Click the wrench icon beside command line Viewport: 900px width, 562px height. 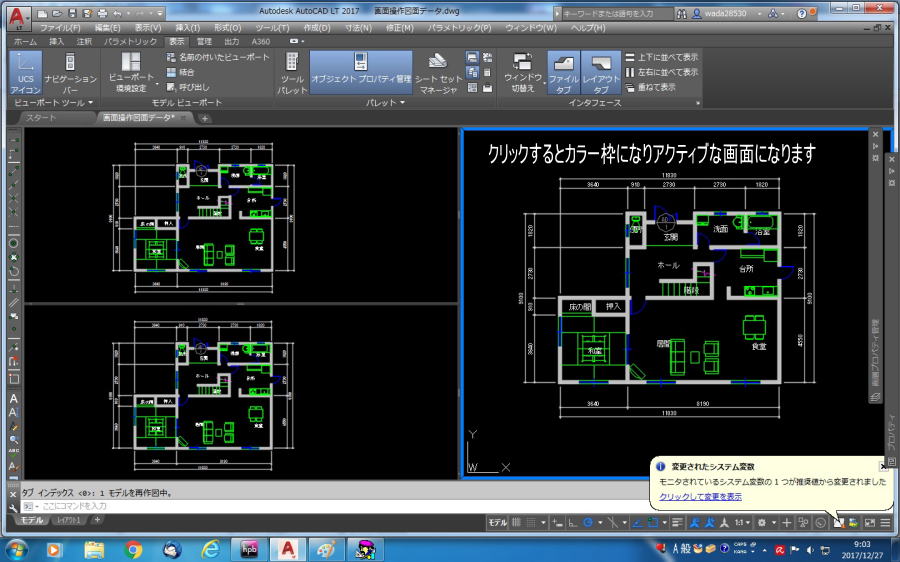pyautogui.click(x=14, y=508)
